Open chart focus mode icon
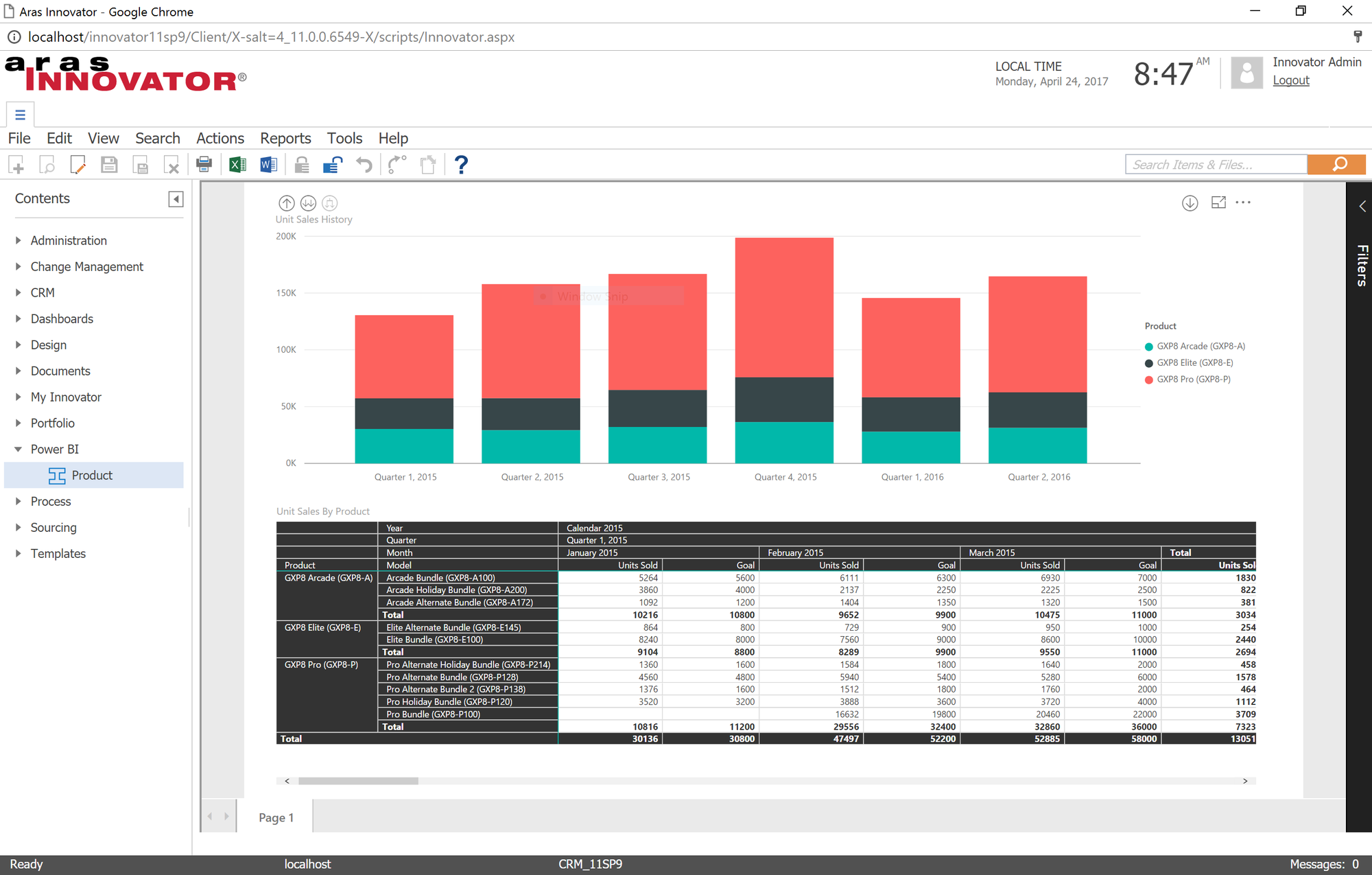The height and width of the screenshot is (875, 1372). pyautogui.click(x=1218, y=202)
